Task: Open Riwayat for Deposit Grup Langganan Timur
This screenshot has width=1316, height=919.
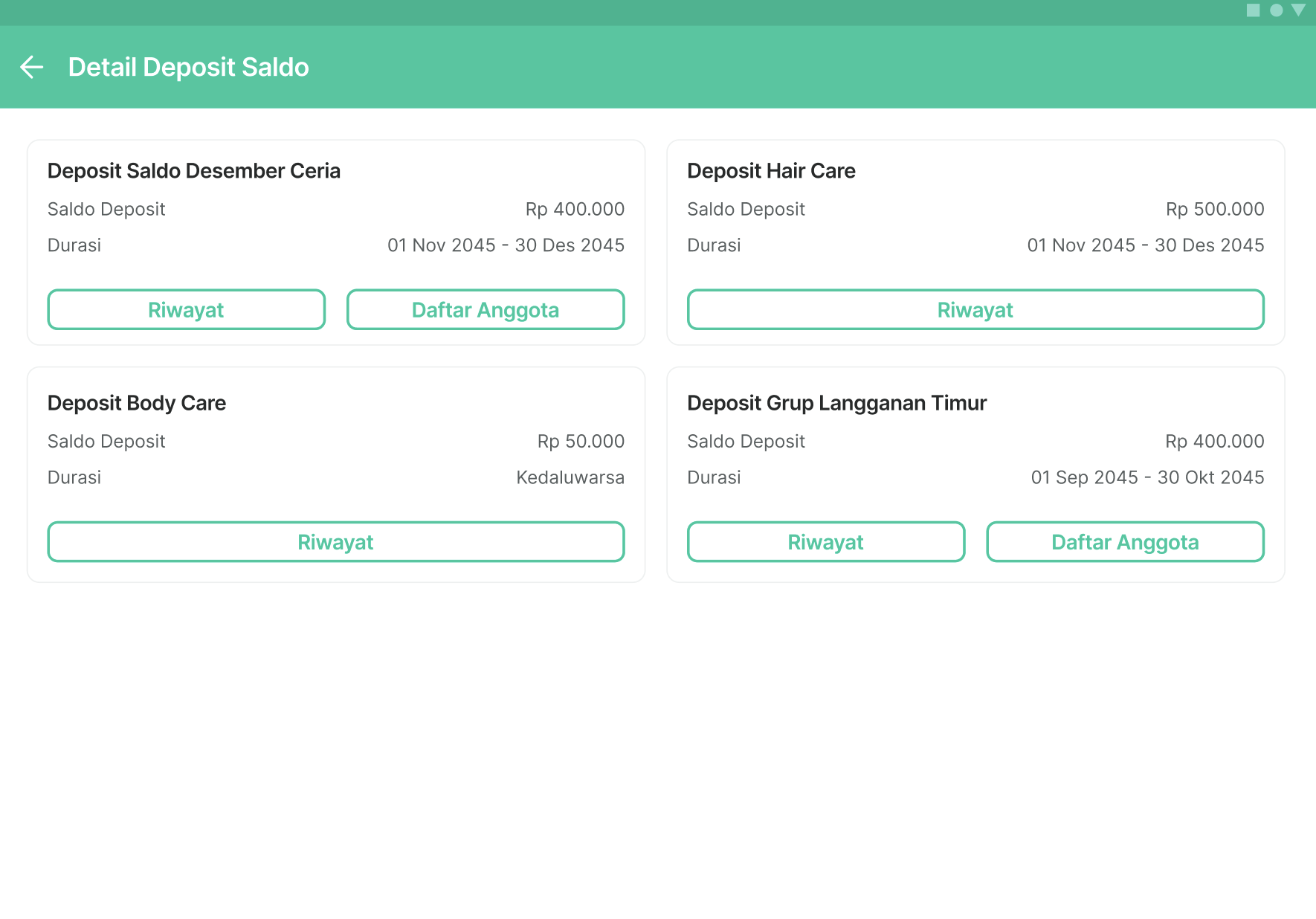Action: coord(826,541)
